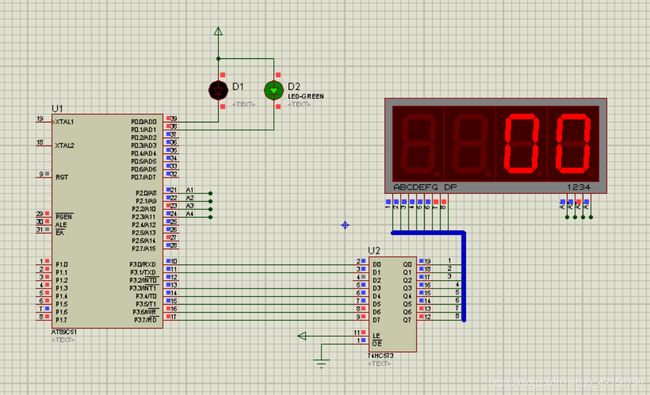Click the A3 net label
650x395 pixels.
(190, 206)
